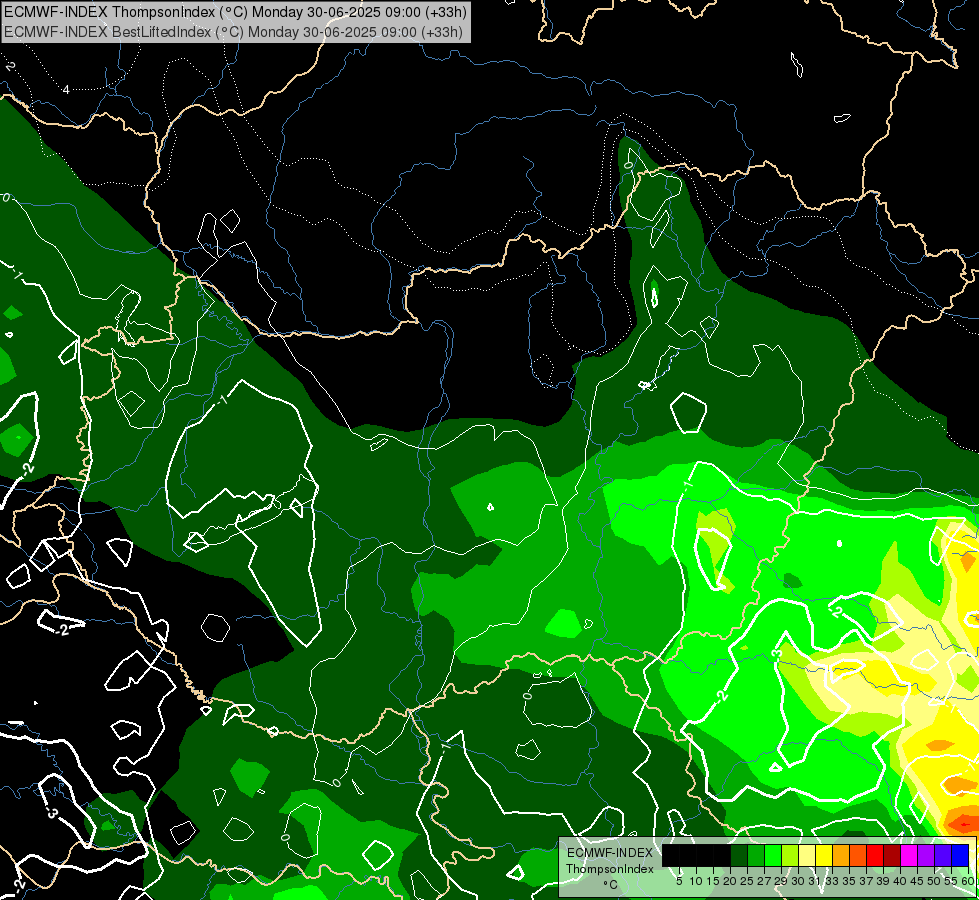The width and height of the screenshot is (979, 900).
Task: Click legend tick value 35
Action: pyautogui.click(x=849, y=881)
